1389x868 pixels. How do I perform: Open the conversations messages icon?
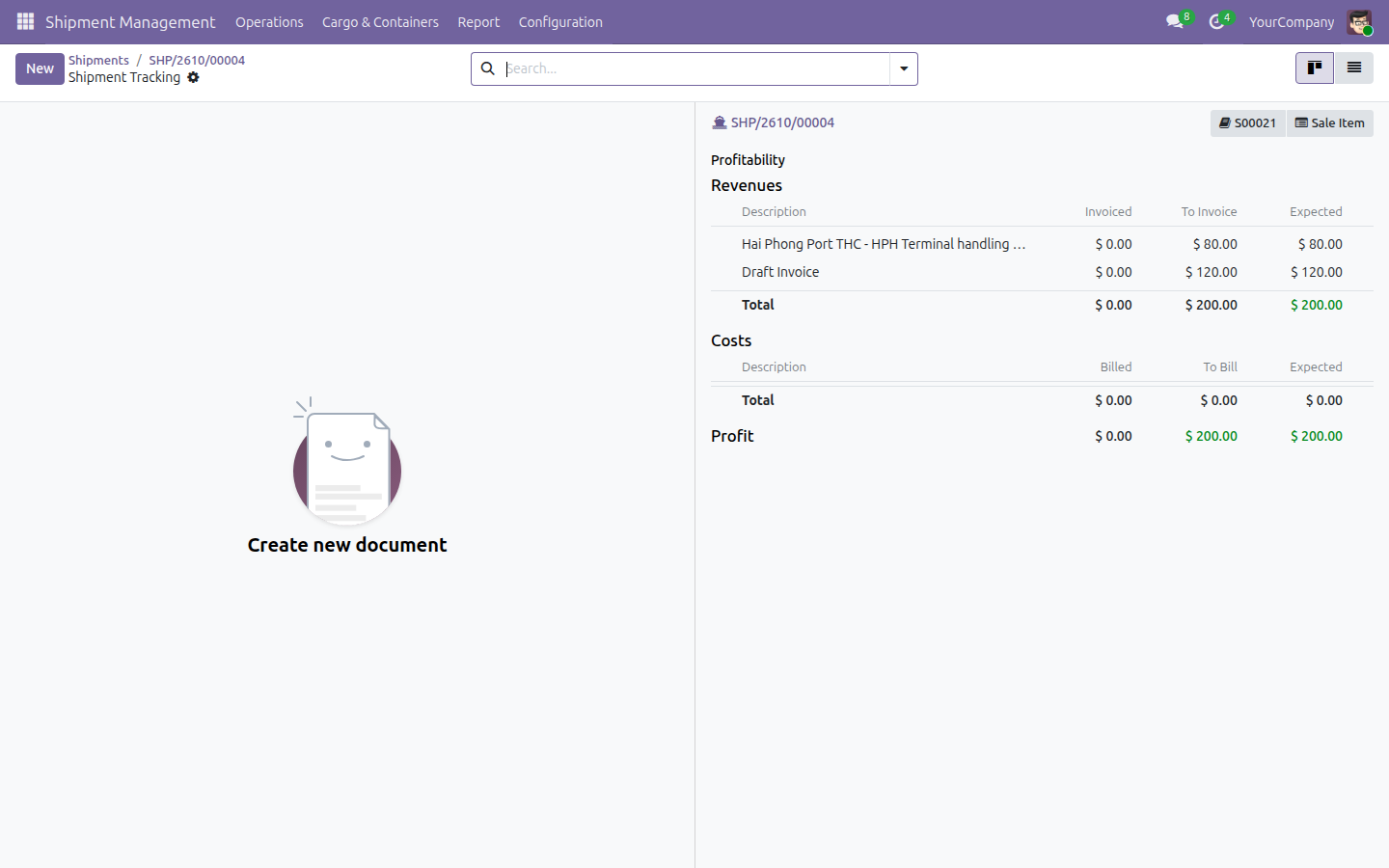(x=1175, y=21)
